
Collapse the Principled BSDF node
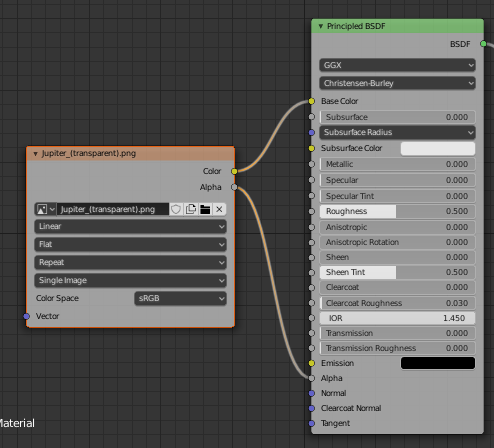[x=320, y=26]
